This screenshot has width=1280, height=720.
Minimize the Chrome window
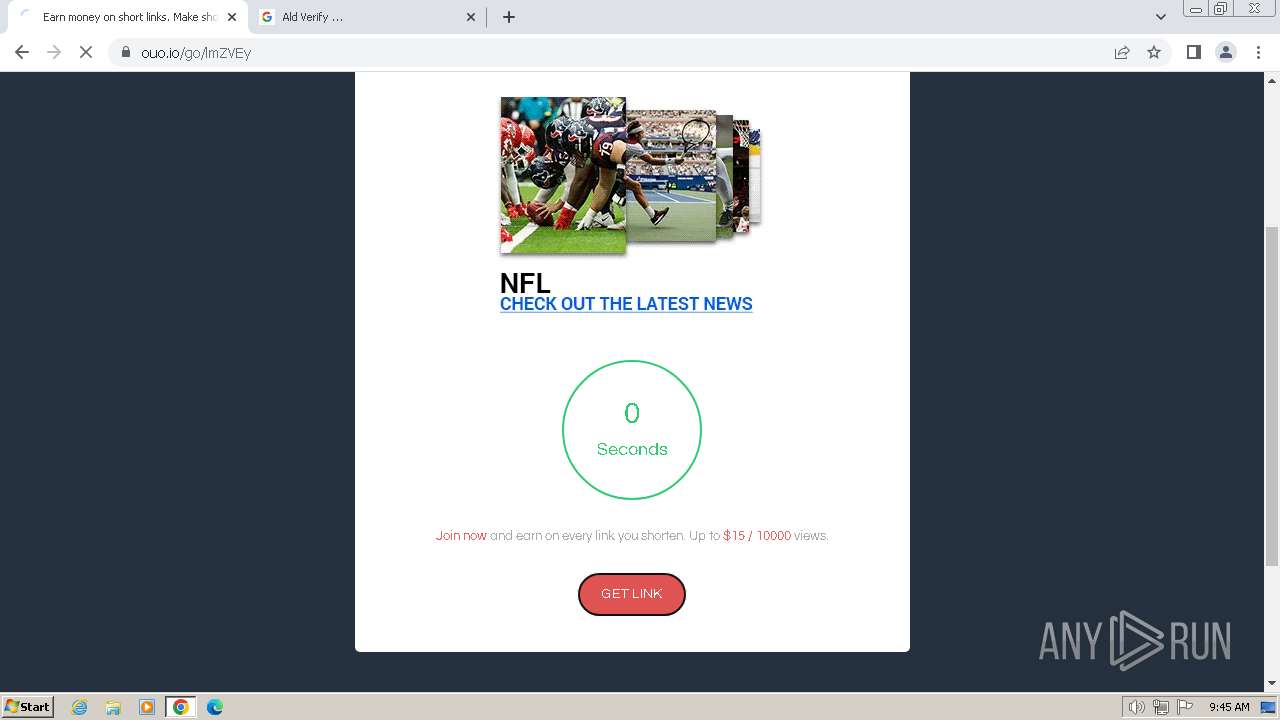pyautogui.click(x=1195, y=9)
